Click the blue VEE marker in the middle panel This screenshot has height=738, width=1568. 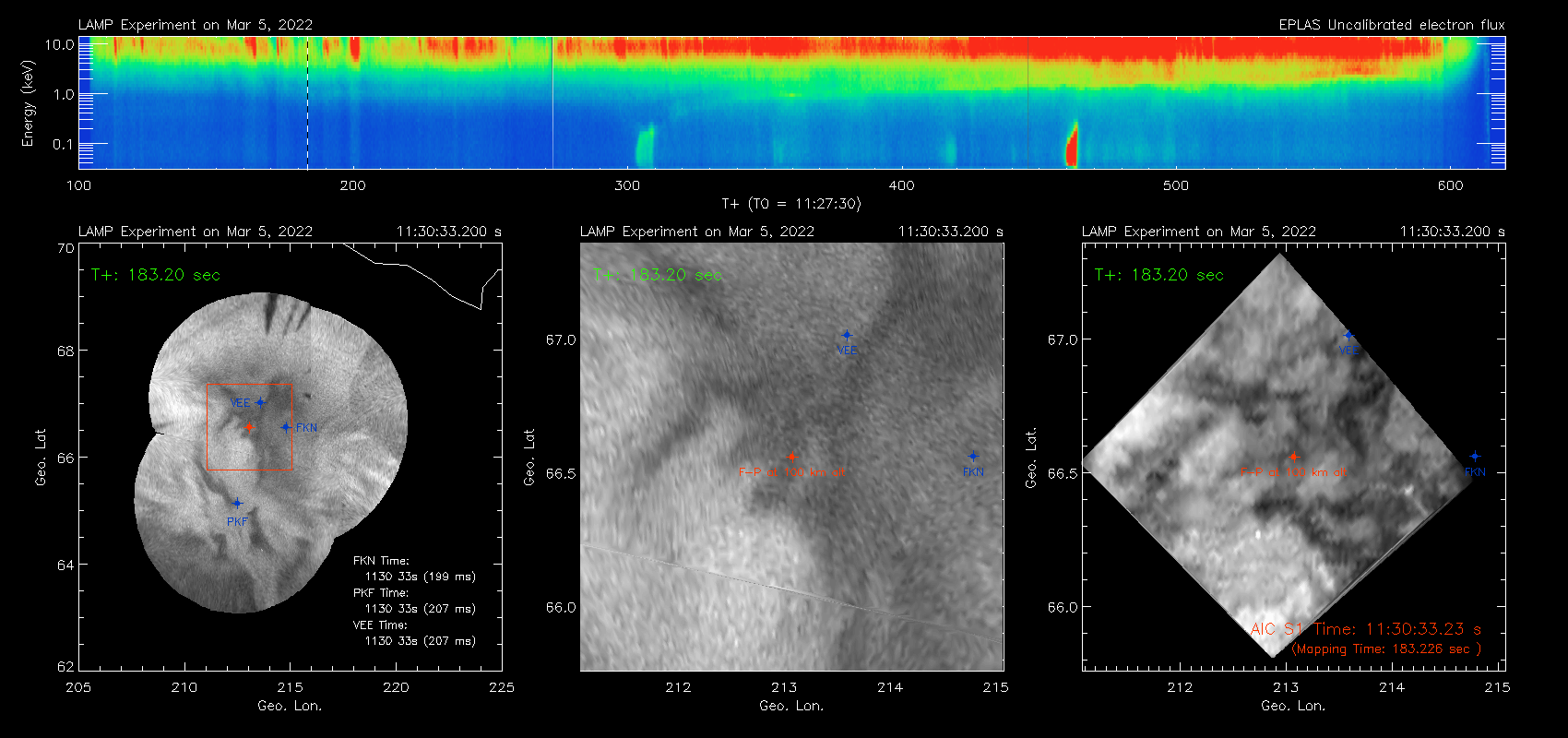point(847,336)
